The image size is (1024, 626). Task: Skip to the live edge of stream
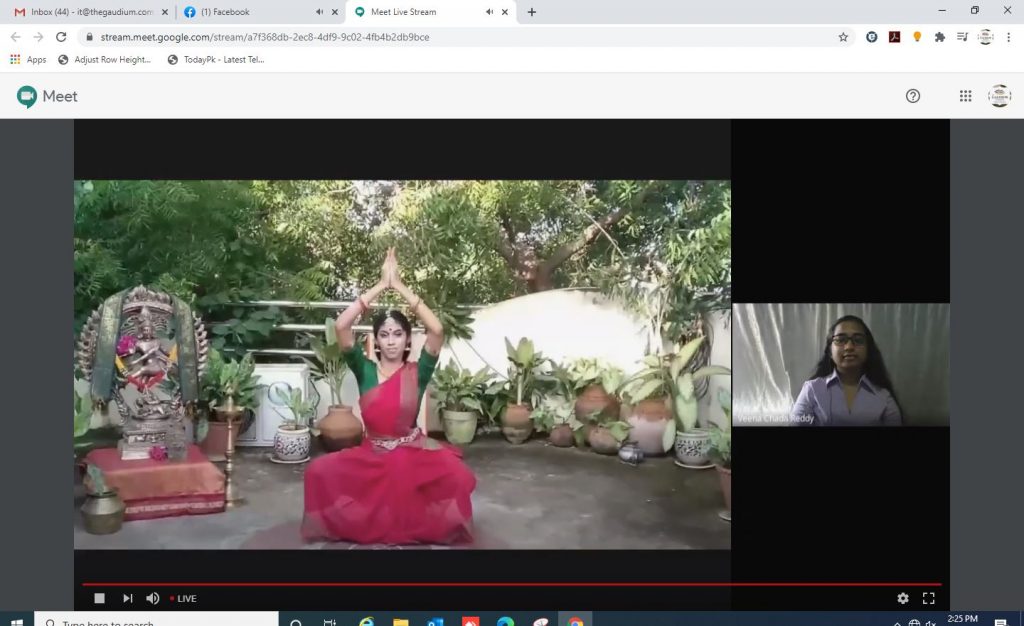click(127, 598)
